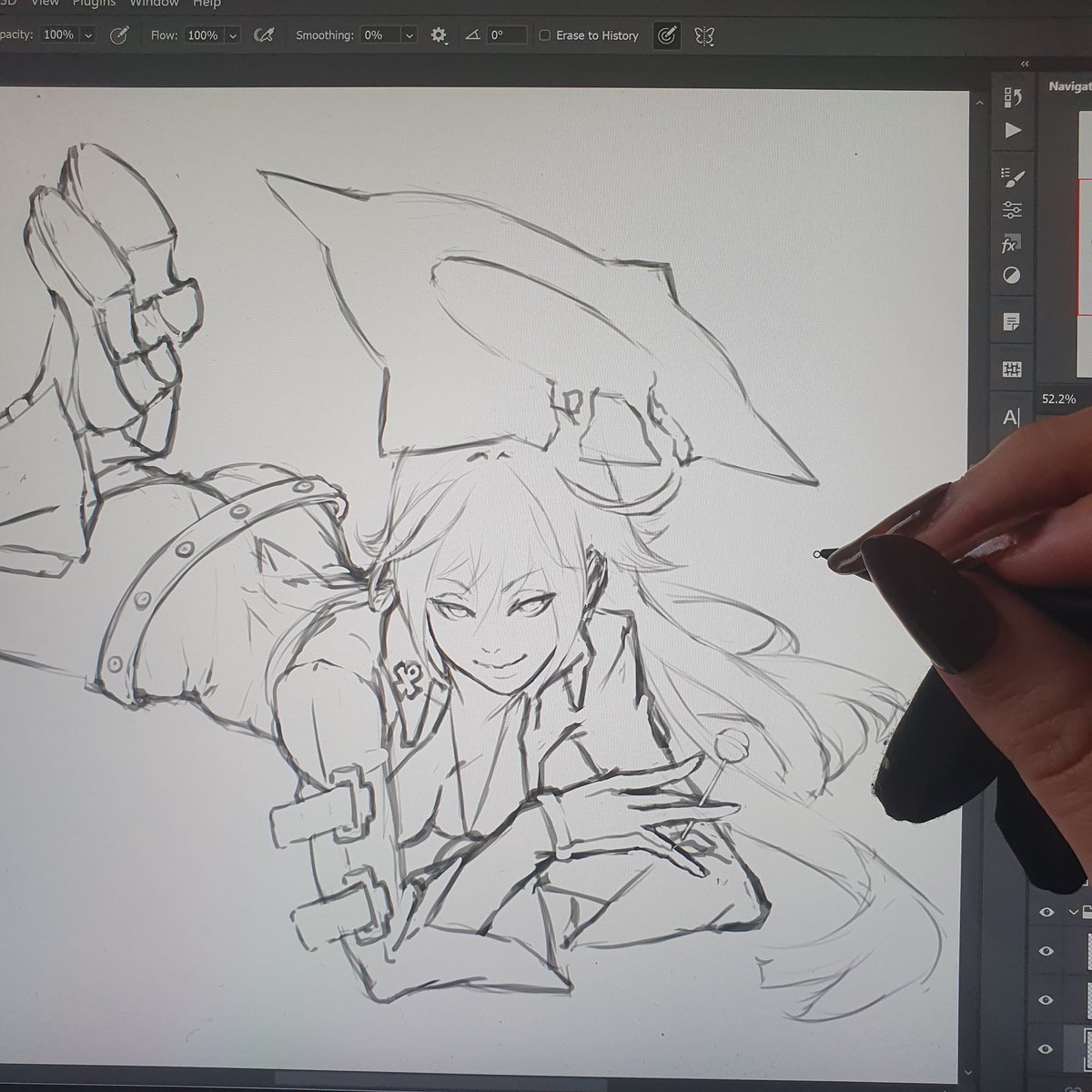Collapse the right panel dock
The width and height of the screenshot is (1092, 1092).
point(1025,64)
